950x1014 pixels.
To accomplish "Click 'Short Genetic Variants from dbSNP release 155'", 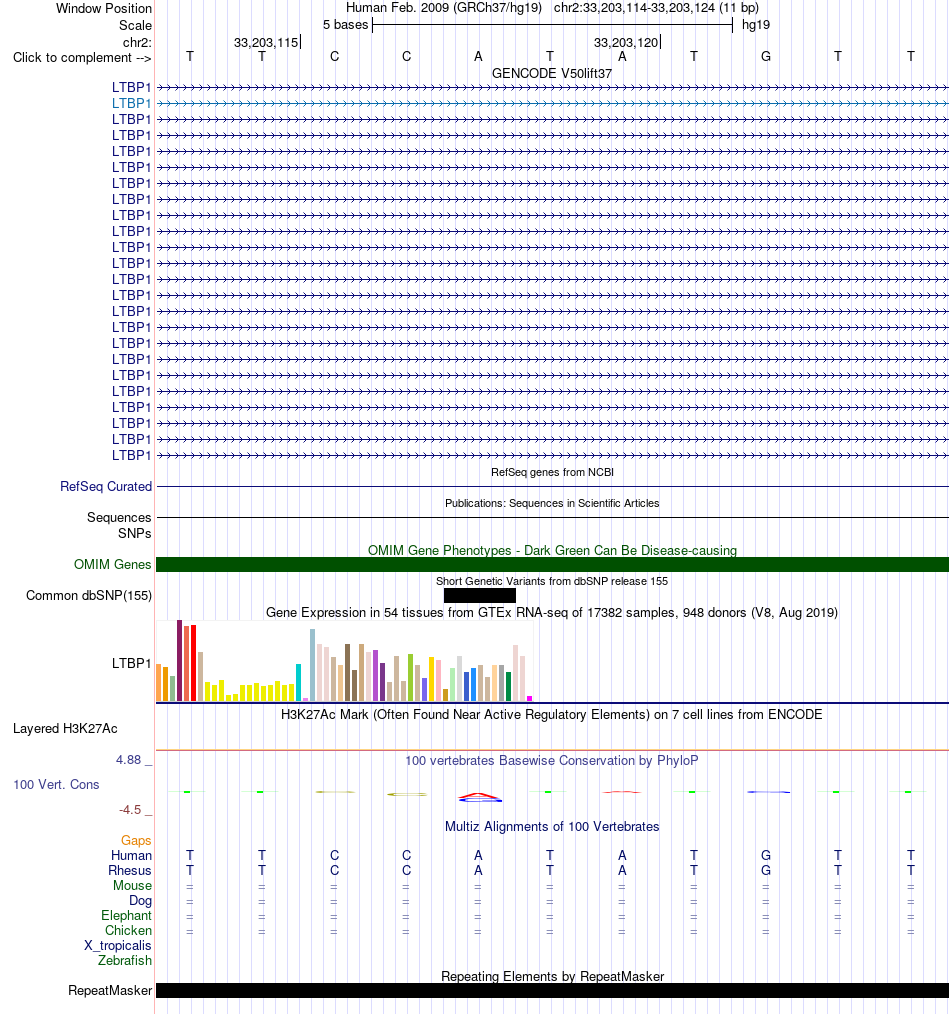I will point(552,581).
